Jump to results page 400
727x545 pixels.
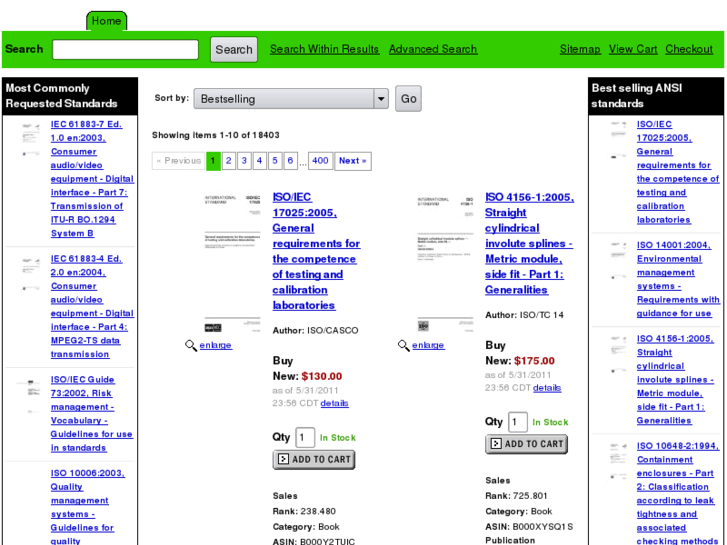point(320,161)
